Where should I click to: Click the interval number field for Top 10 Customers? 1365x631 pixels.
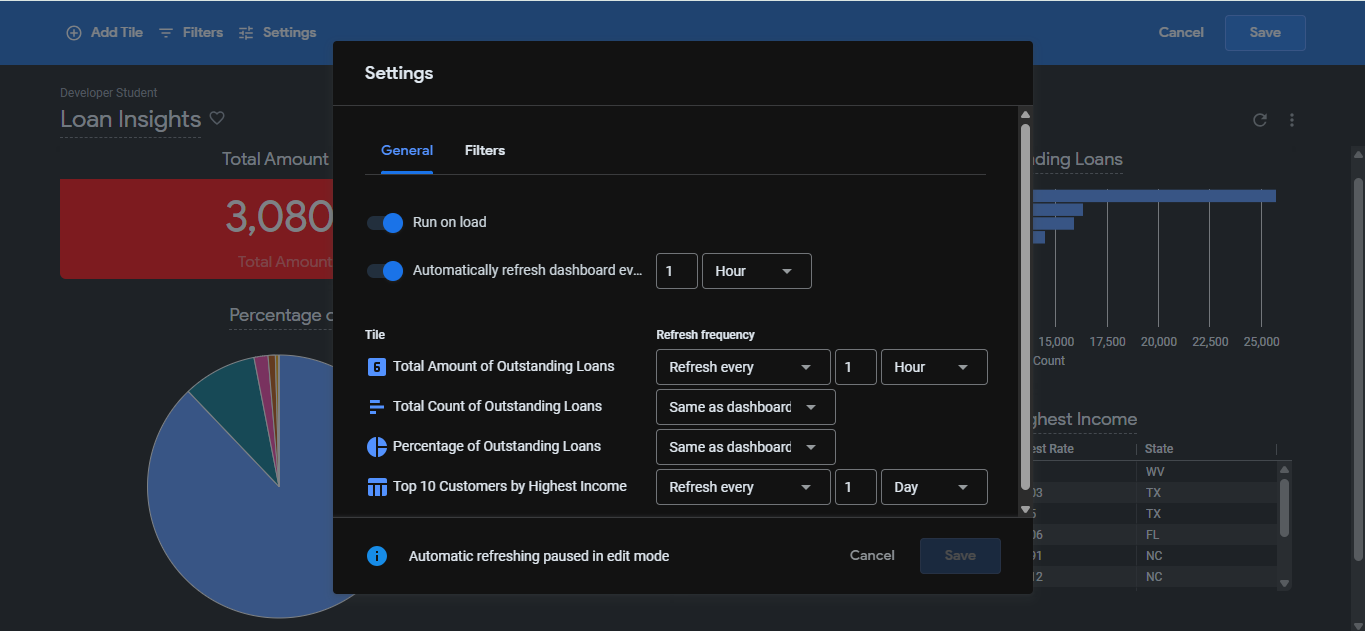pos(856,487)
